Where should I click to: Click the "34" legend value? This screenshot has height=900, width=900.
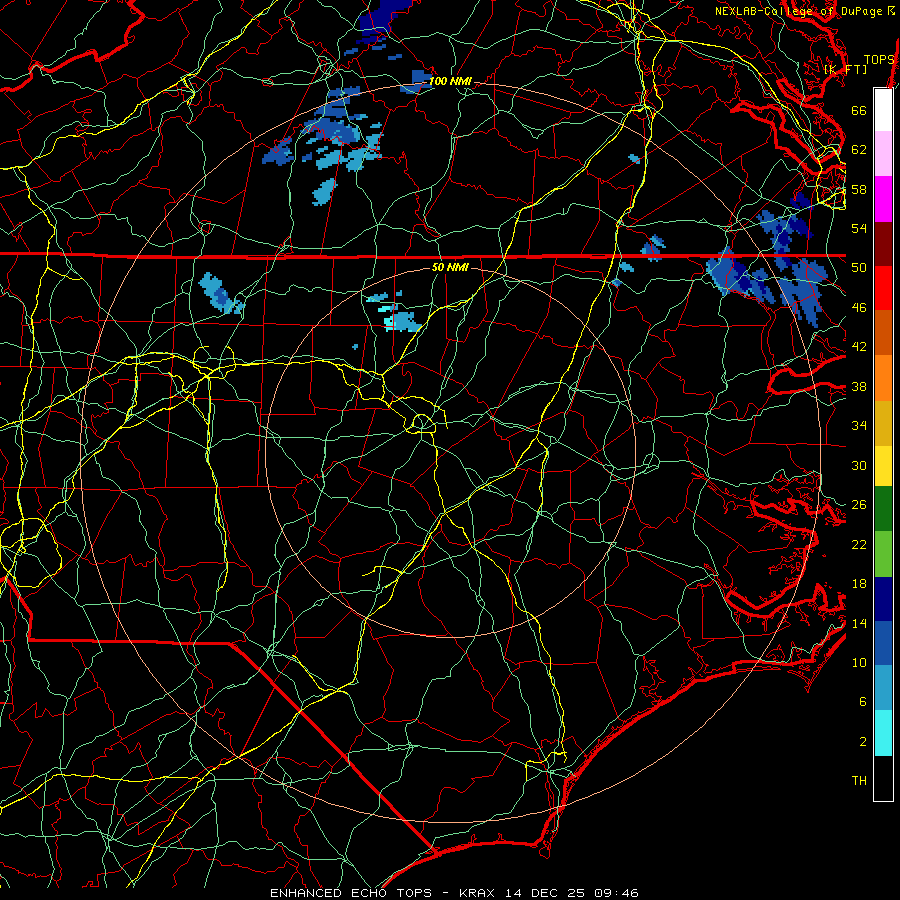click(x=859, y=426)
